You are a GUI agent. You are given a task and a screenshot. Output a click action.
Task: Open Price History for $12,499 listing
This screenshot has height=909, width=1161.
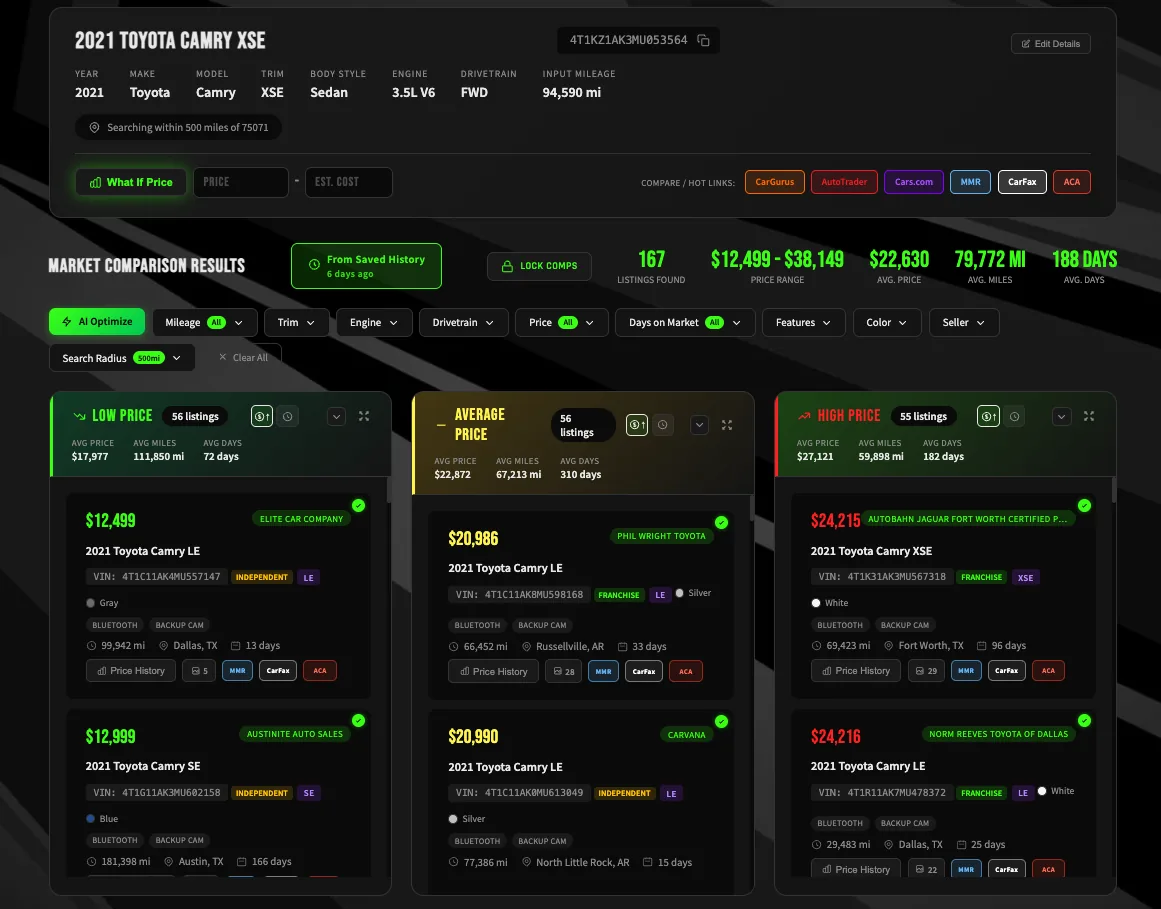point(131,671)
